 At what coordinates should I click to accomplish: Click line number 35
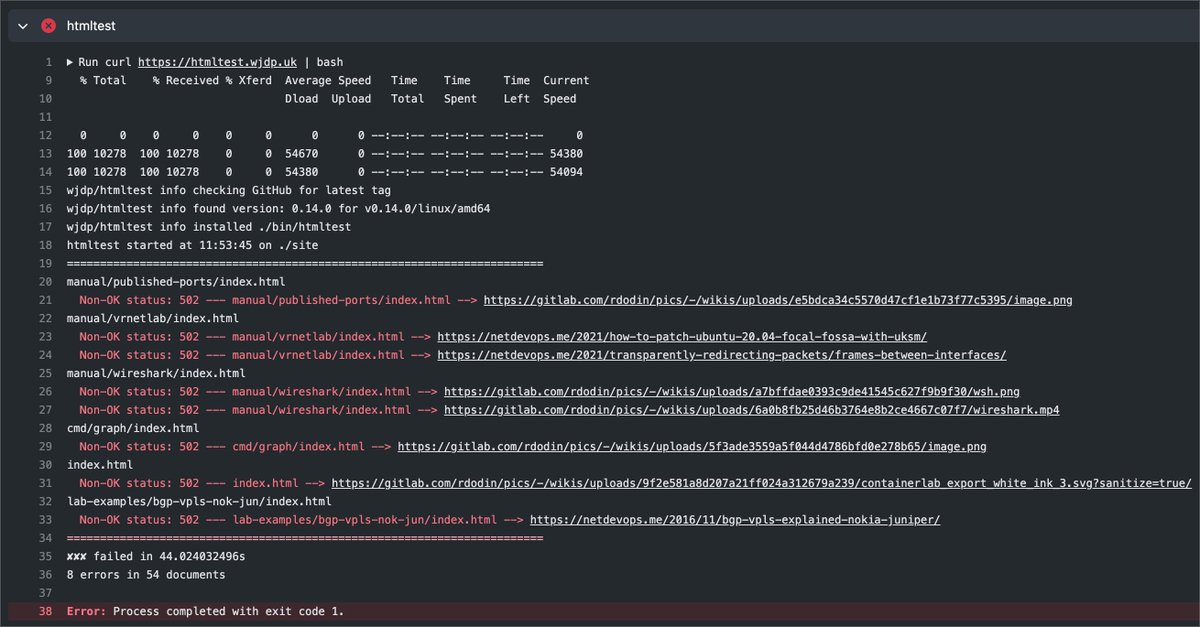click(45, 556)
